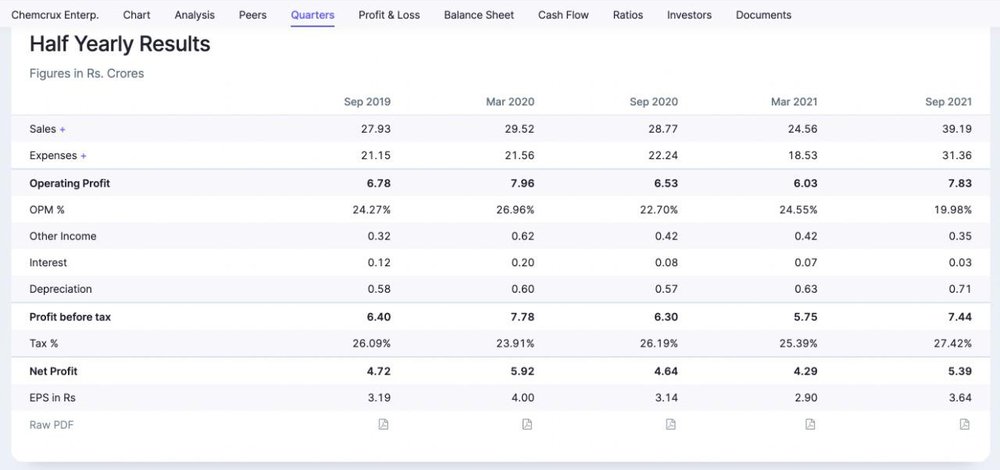Image resolution: width=1000 pixels, height=470 pixels.
Task: Click EPS value 3.64
Action: [x=960, y=398]
